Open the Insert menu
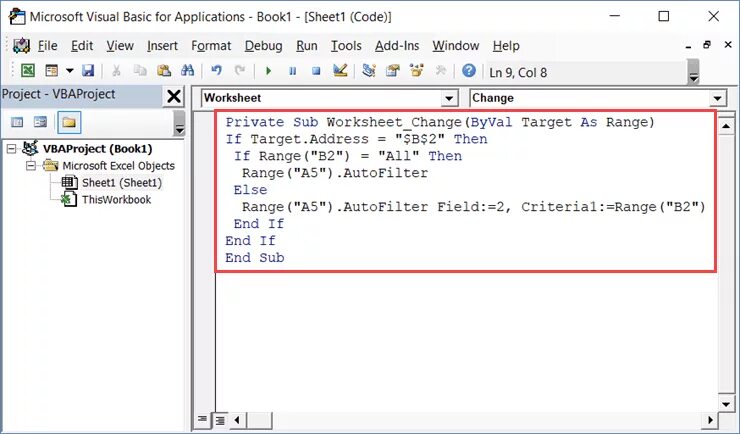Image resolution: width=740 pixels, height=434 pixels. click(x=162, y=46)
